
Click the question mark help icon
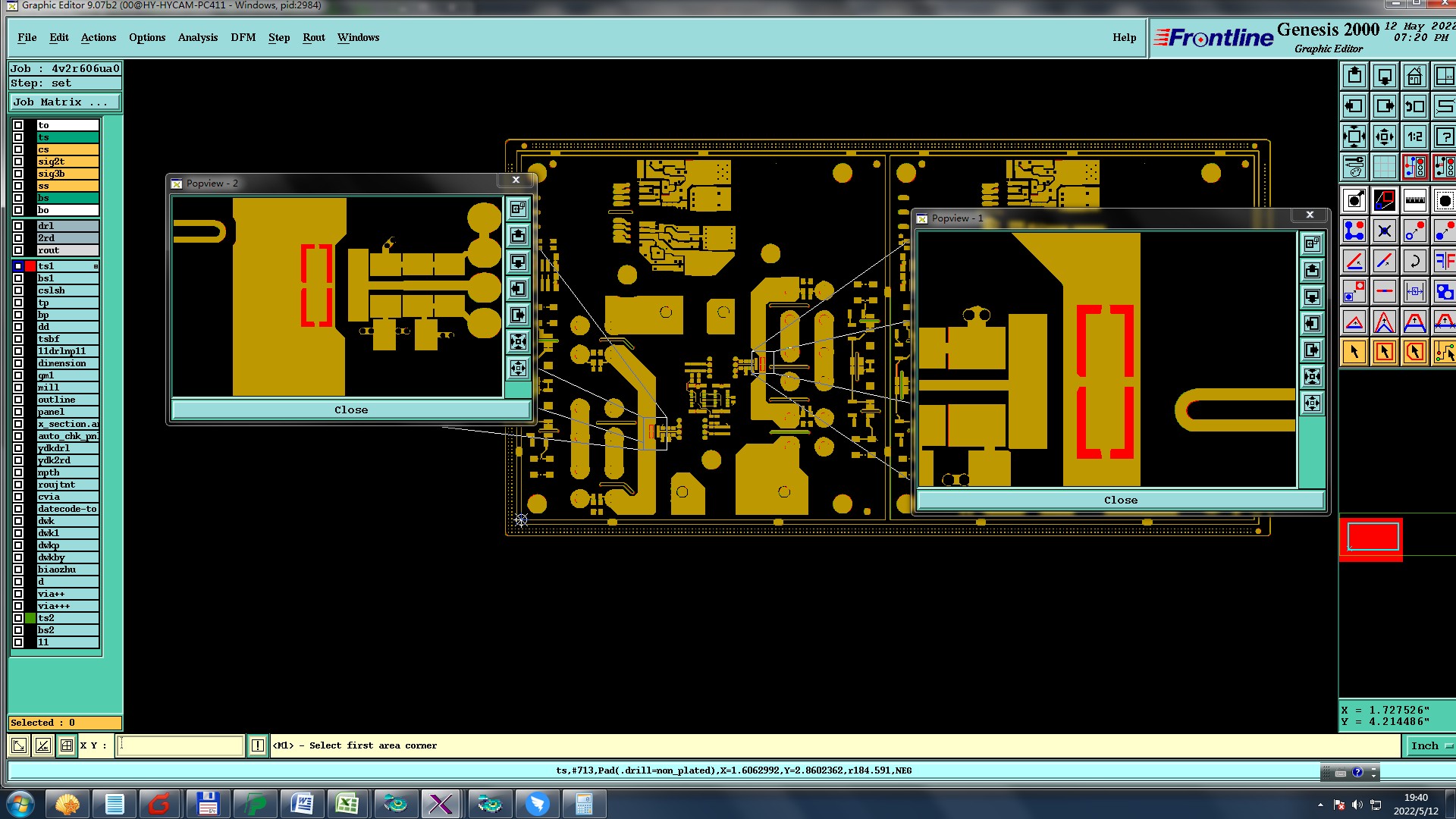click(1444, 137)
